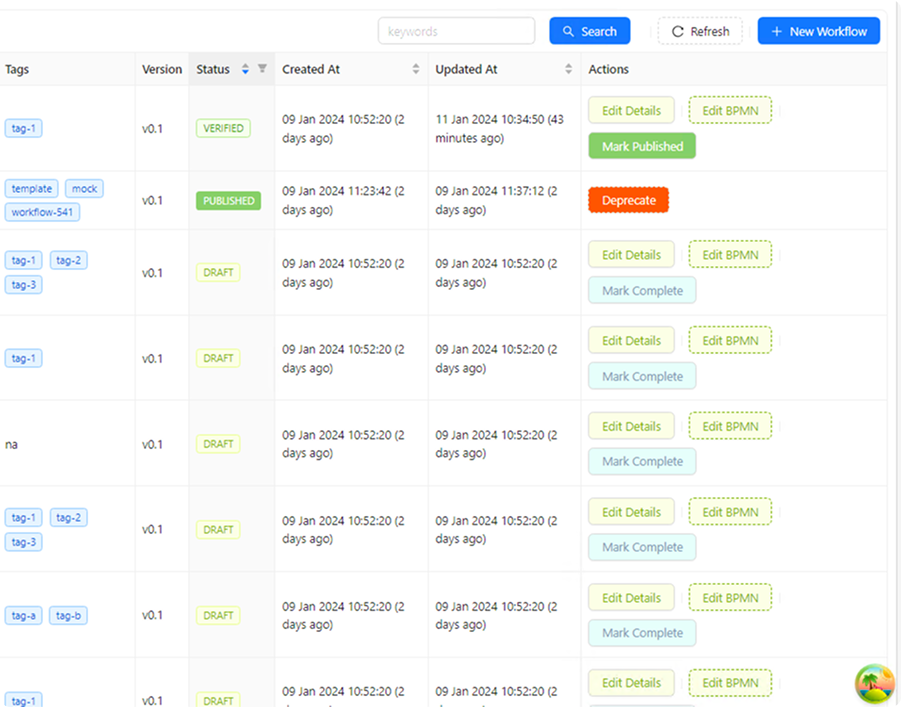Click the VERIFIED status badge
This screenshot has height=707, width=901.
tap(223, 129)
